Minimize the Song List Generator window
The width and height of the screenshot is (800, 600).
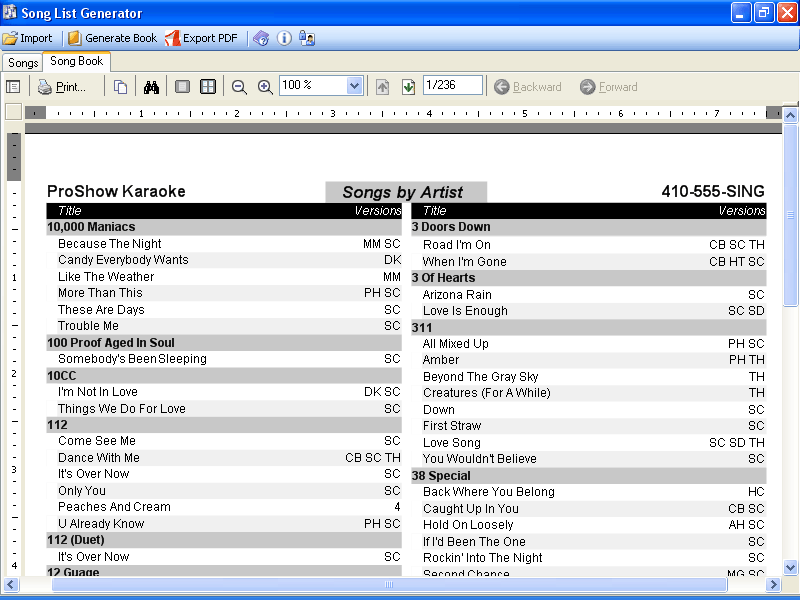(x=741, y=13)
